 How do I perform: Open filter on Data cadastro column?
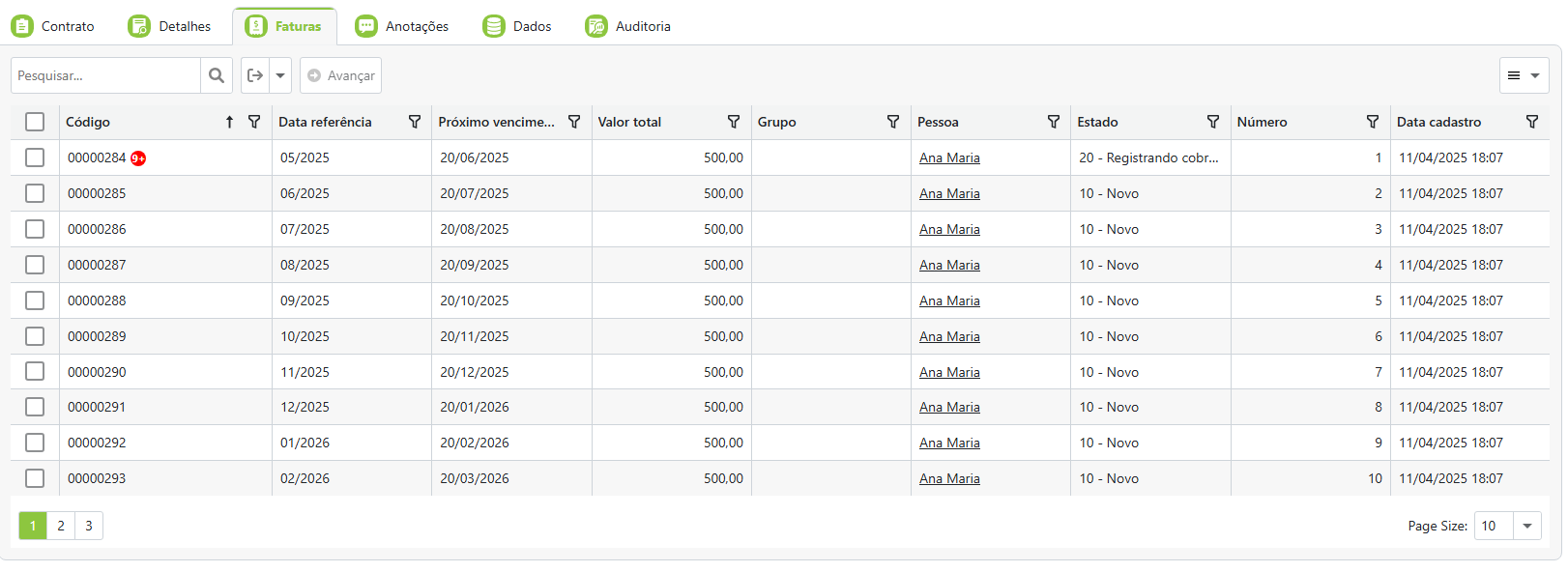(x=1532, y=122)
